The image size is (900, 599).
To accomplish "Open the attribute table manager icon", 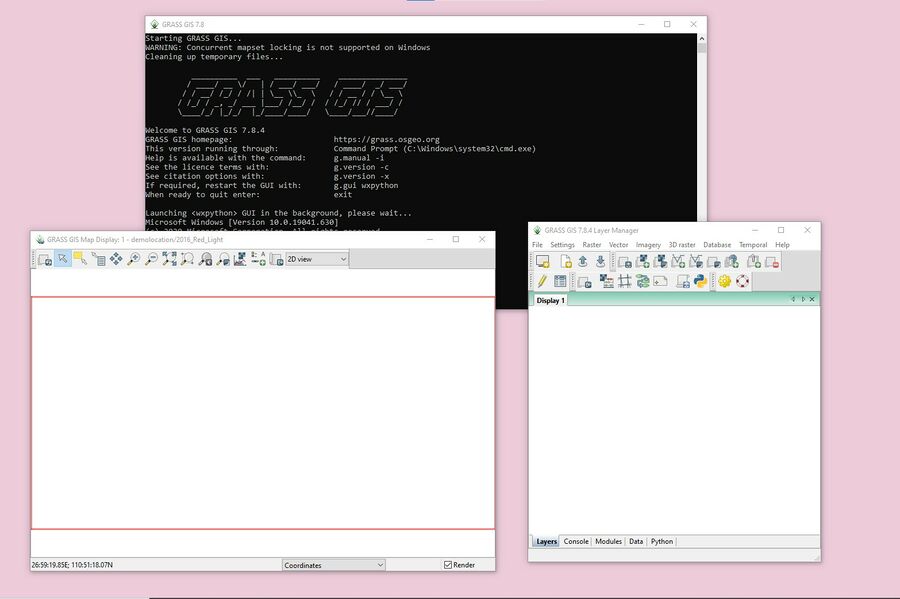I will pos(559,281).
